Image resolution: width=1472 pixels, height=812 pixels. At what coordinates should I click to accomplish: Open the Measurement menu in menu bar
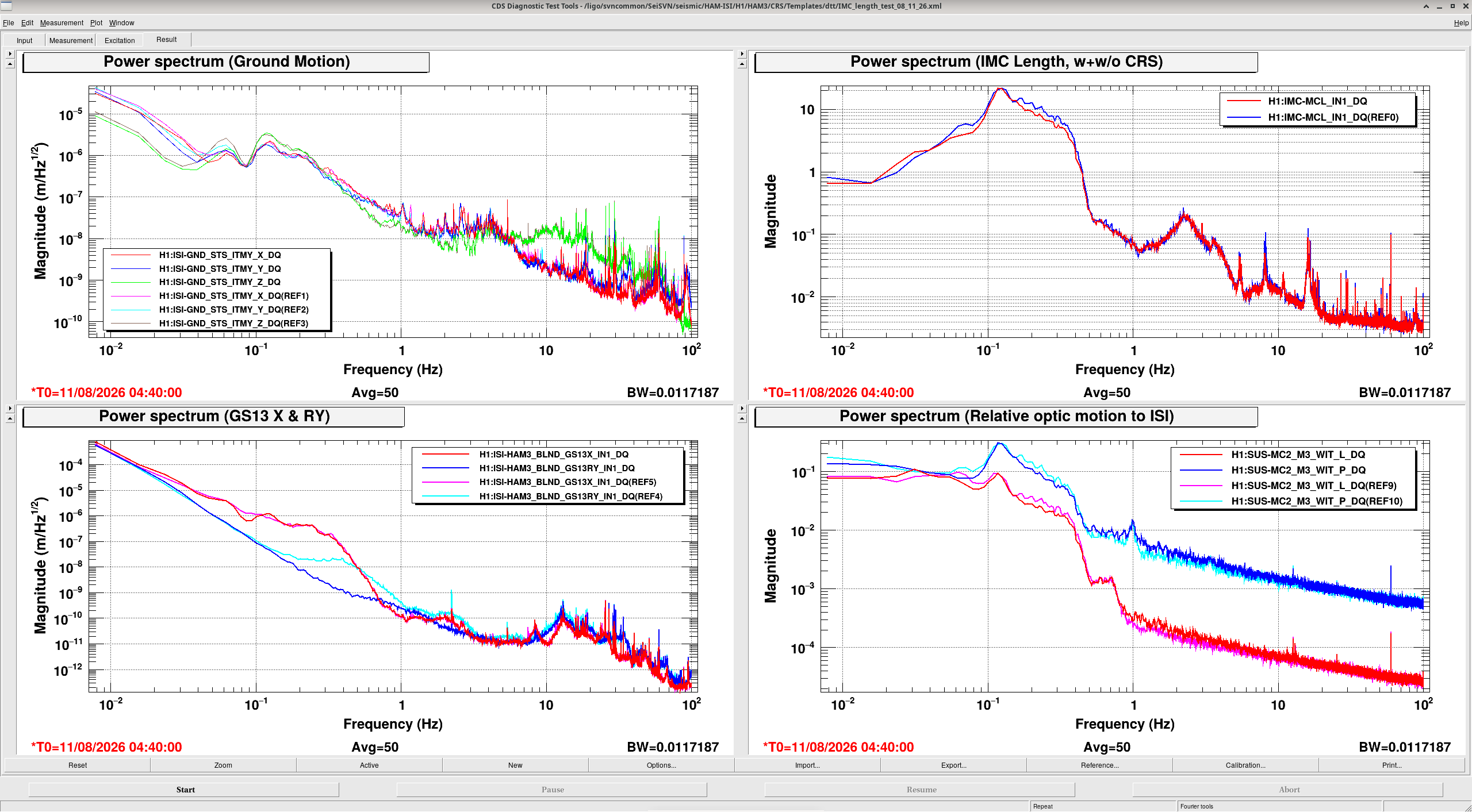coord(62,23)
